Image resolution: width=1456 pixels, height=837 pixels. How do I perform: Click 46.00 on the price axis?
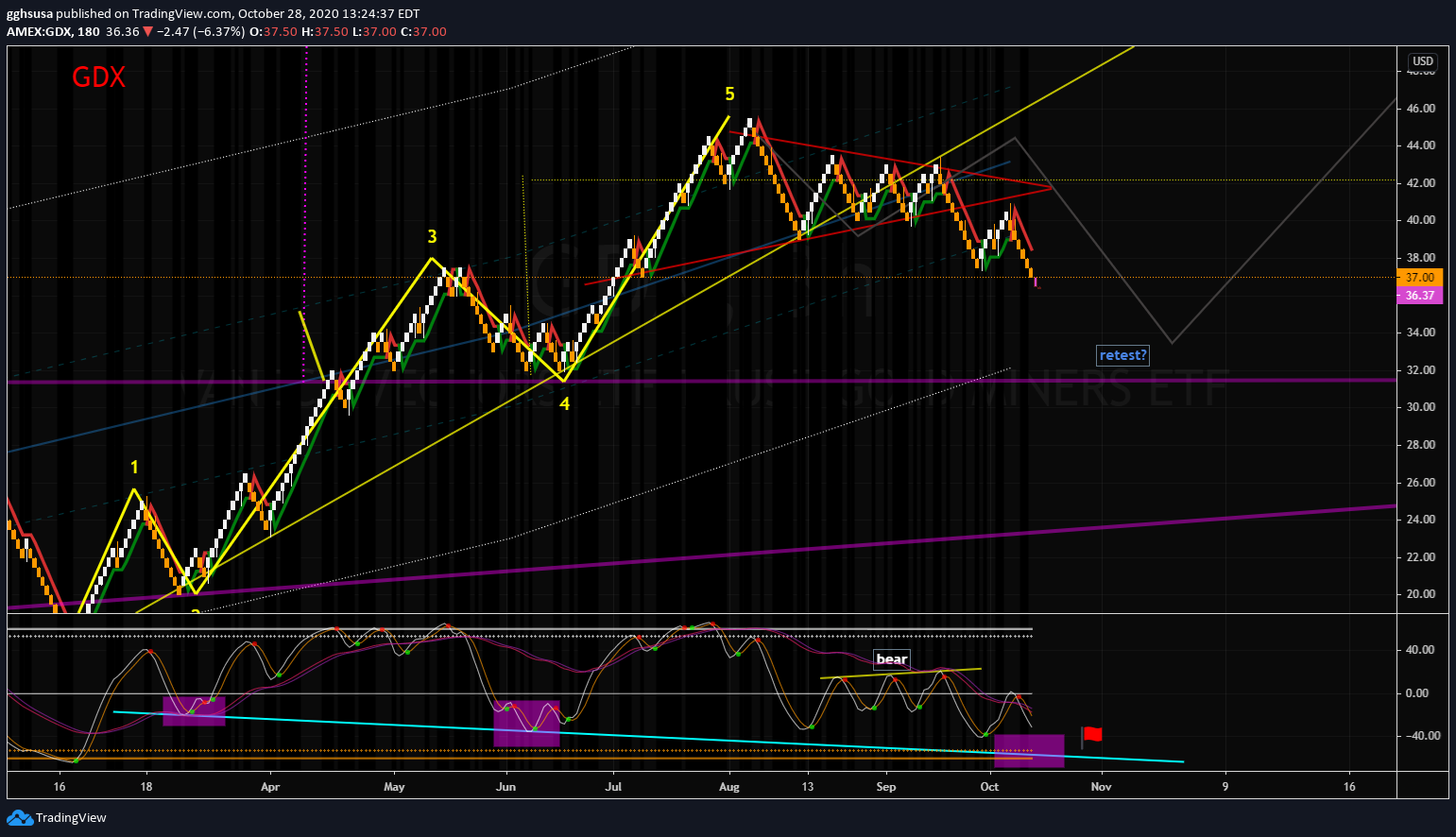point(1420,109)
